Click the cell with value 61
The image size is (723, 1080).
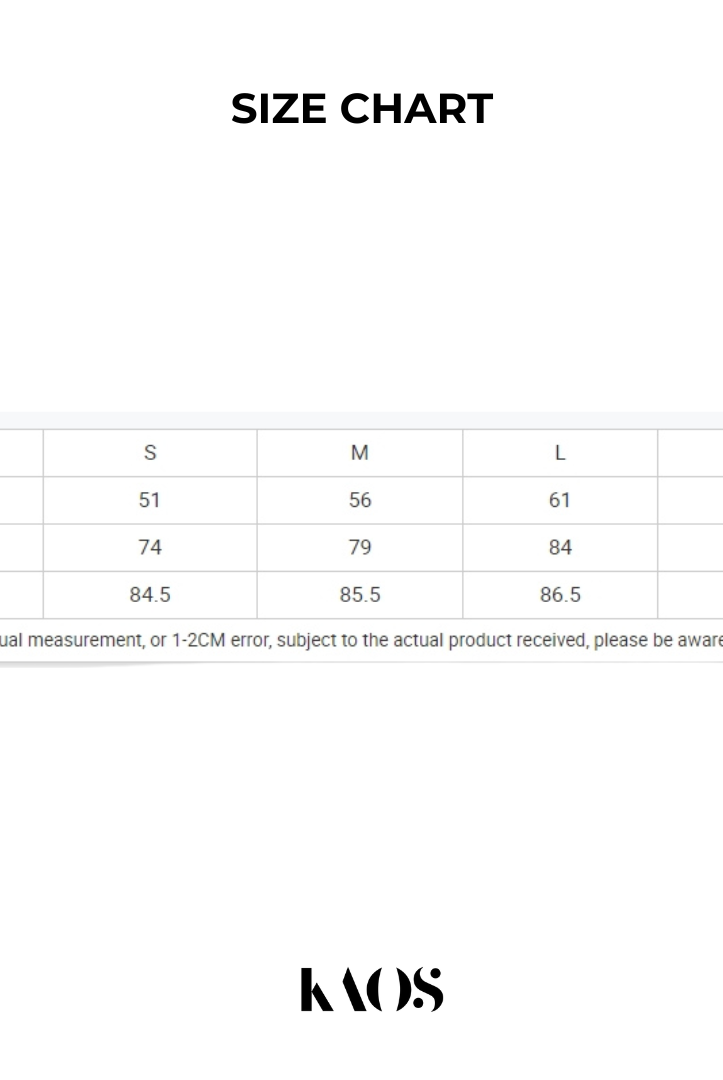pyautogui.click(x=560, y=500)
